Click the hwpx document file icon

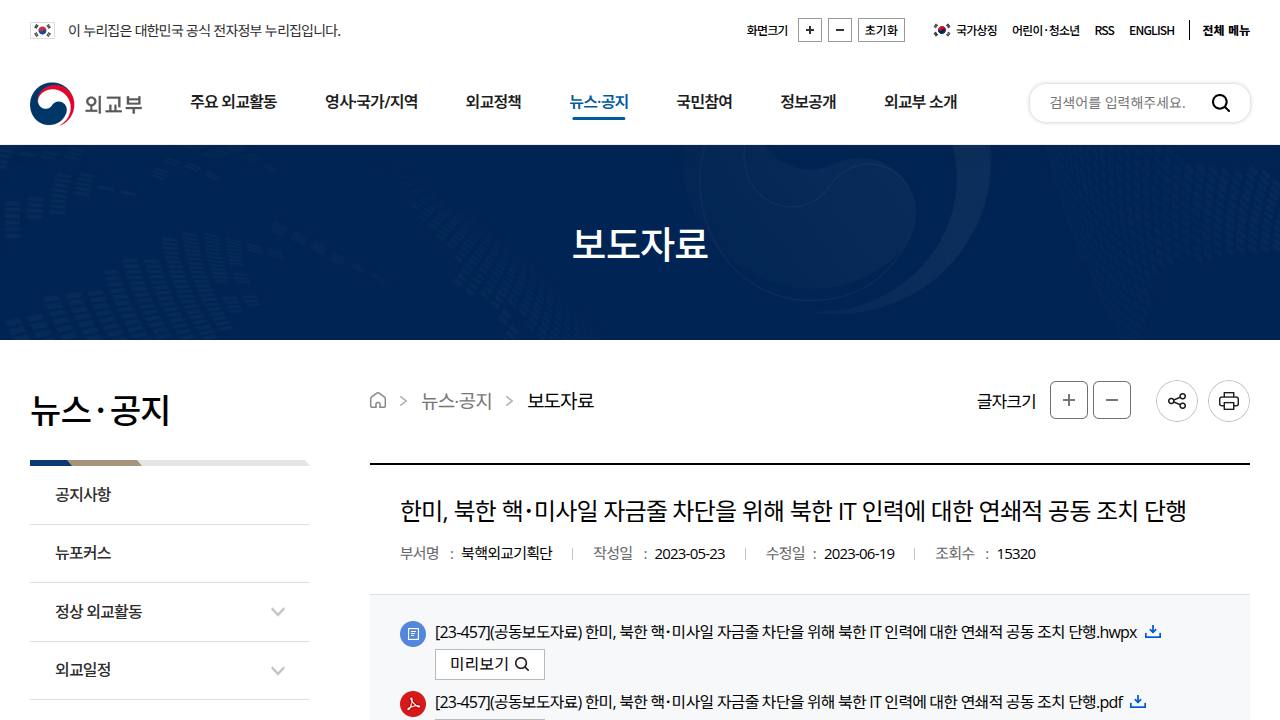tap(413, 633)
